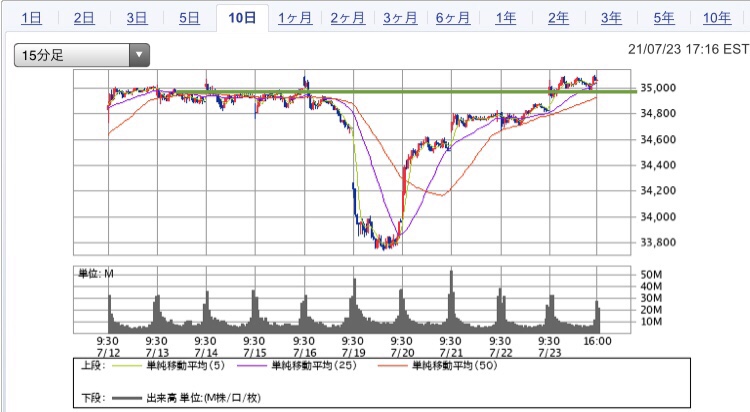Click the 上段: legend heading

point(92,366)
